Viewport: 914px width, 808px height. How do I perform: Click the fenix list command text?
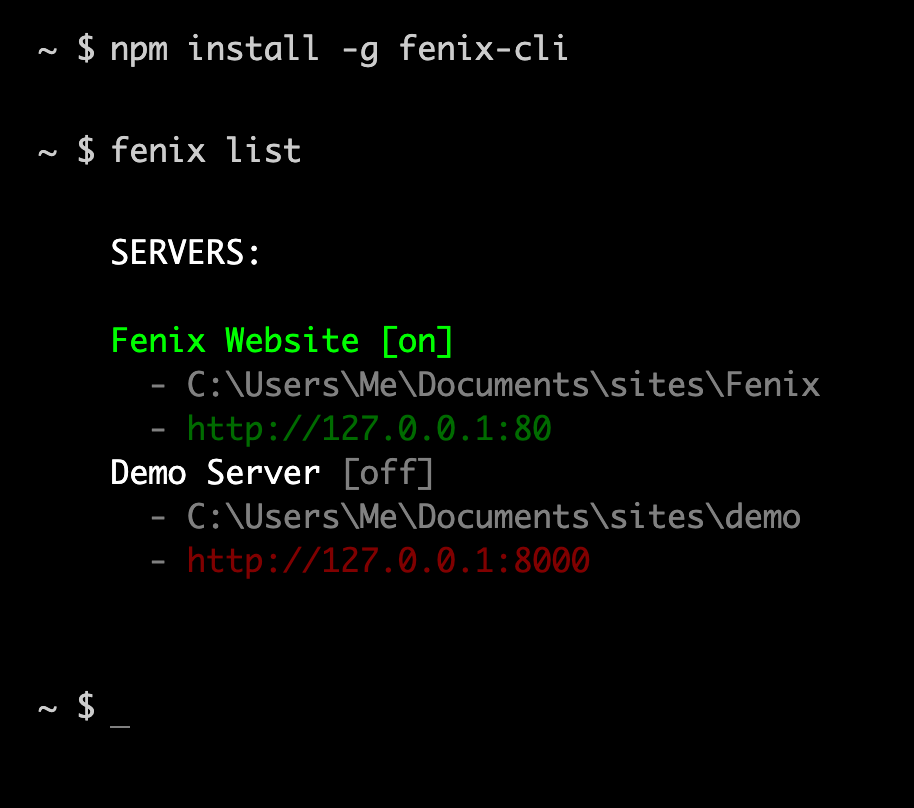[x=206, y=150]
